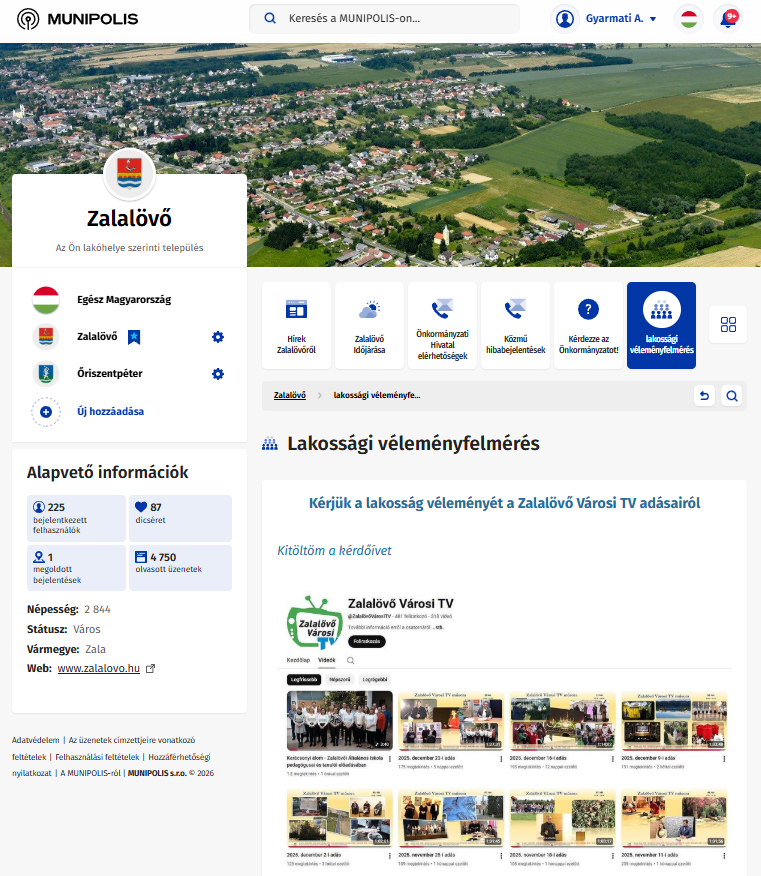Select Őriszentpéter from the municipality list
Image resolution: width=761 pixels, height=876 pixels.
(110, 374)
